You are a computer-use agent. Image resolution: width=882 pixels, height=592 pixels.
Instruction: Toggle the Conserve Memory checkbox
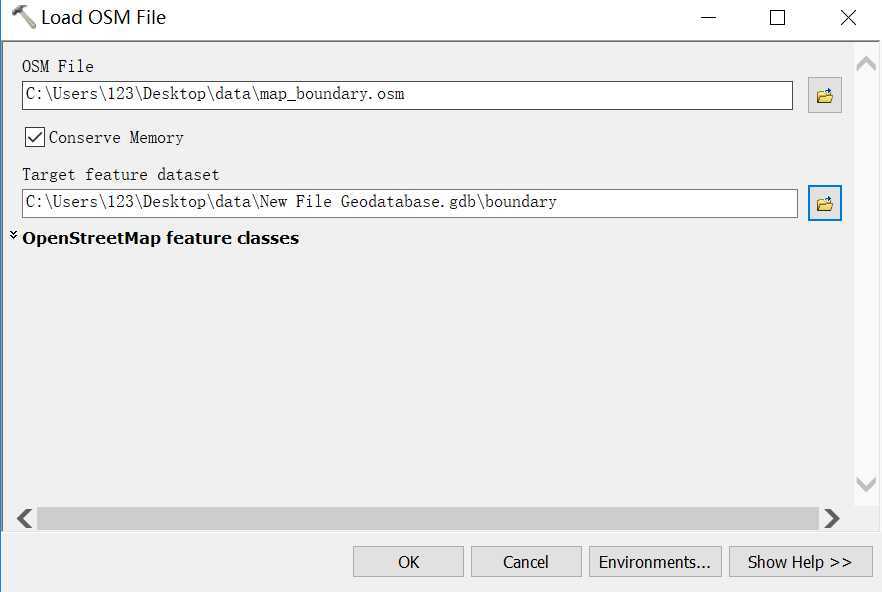click(x=35, y=137)
